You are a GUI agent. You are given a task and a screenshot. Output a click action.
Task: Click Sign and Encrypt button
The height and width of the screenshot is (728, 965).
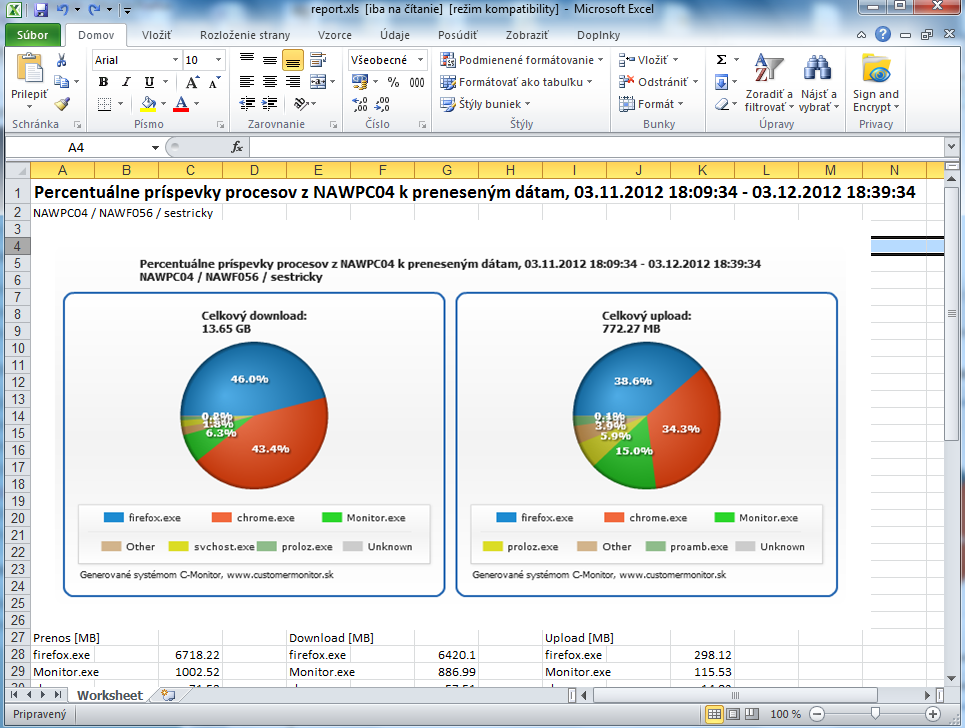(876, 83)
